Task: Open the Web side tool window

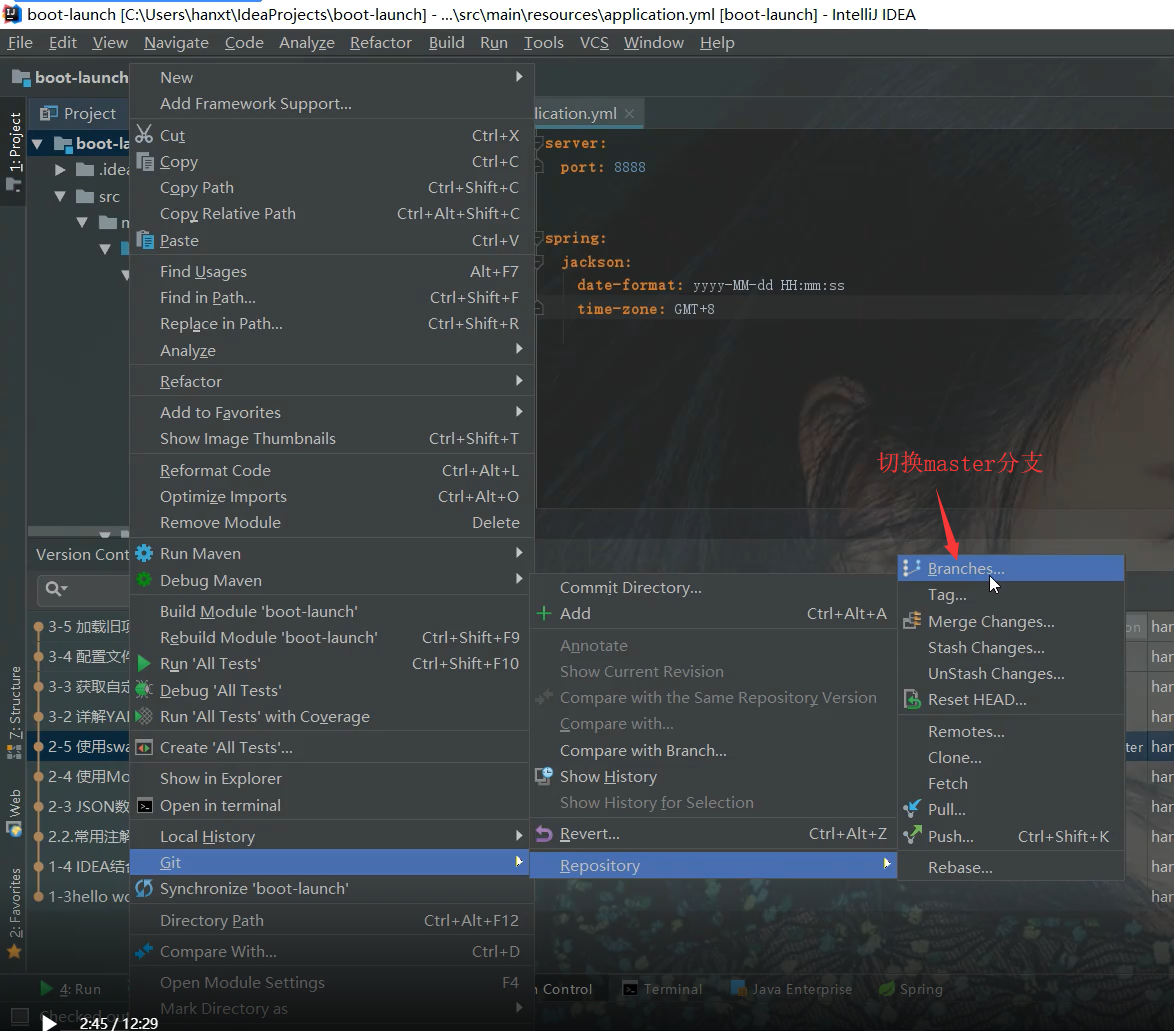Action: tap(14, 812)
